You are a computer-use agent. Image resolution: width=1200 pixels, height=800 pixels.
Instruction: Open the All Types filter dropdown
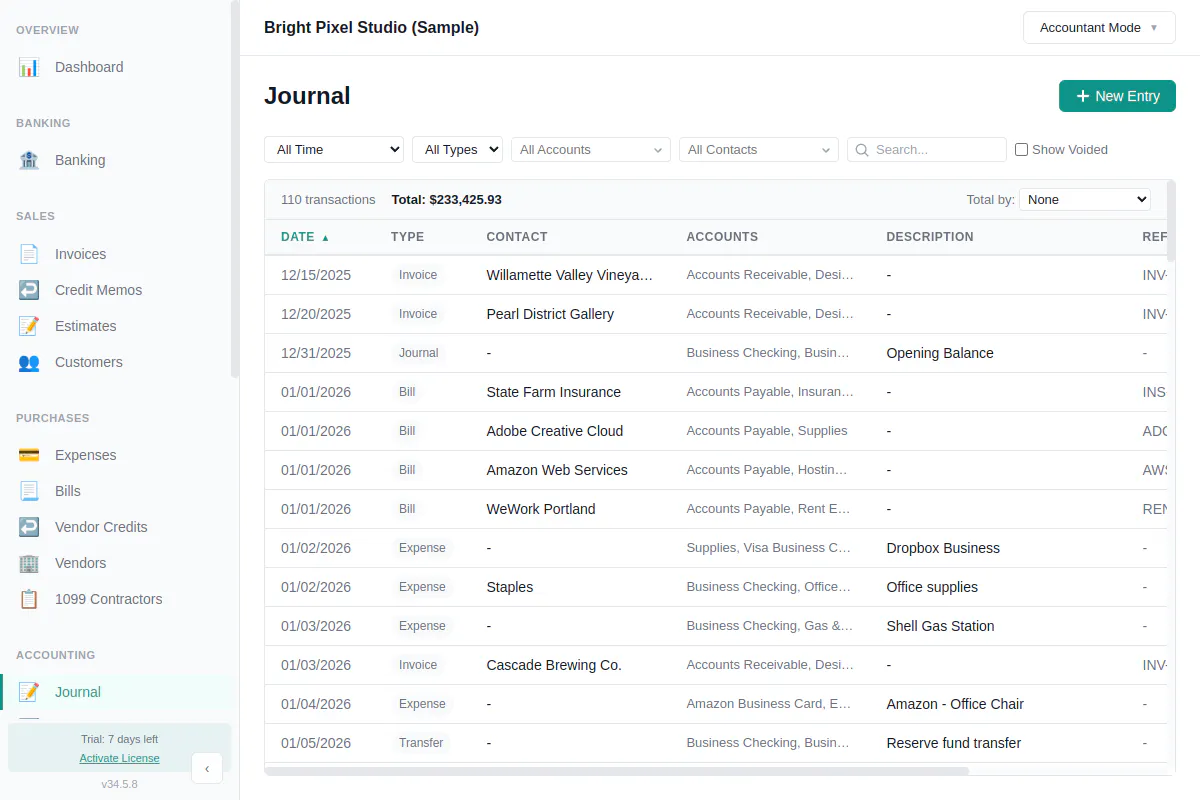(x=457, y=150)
